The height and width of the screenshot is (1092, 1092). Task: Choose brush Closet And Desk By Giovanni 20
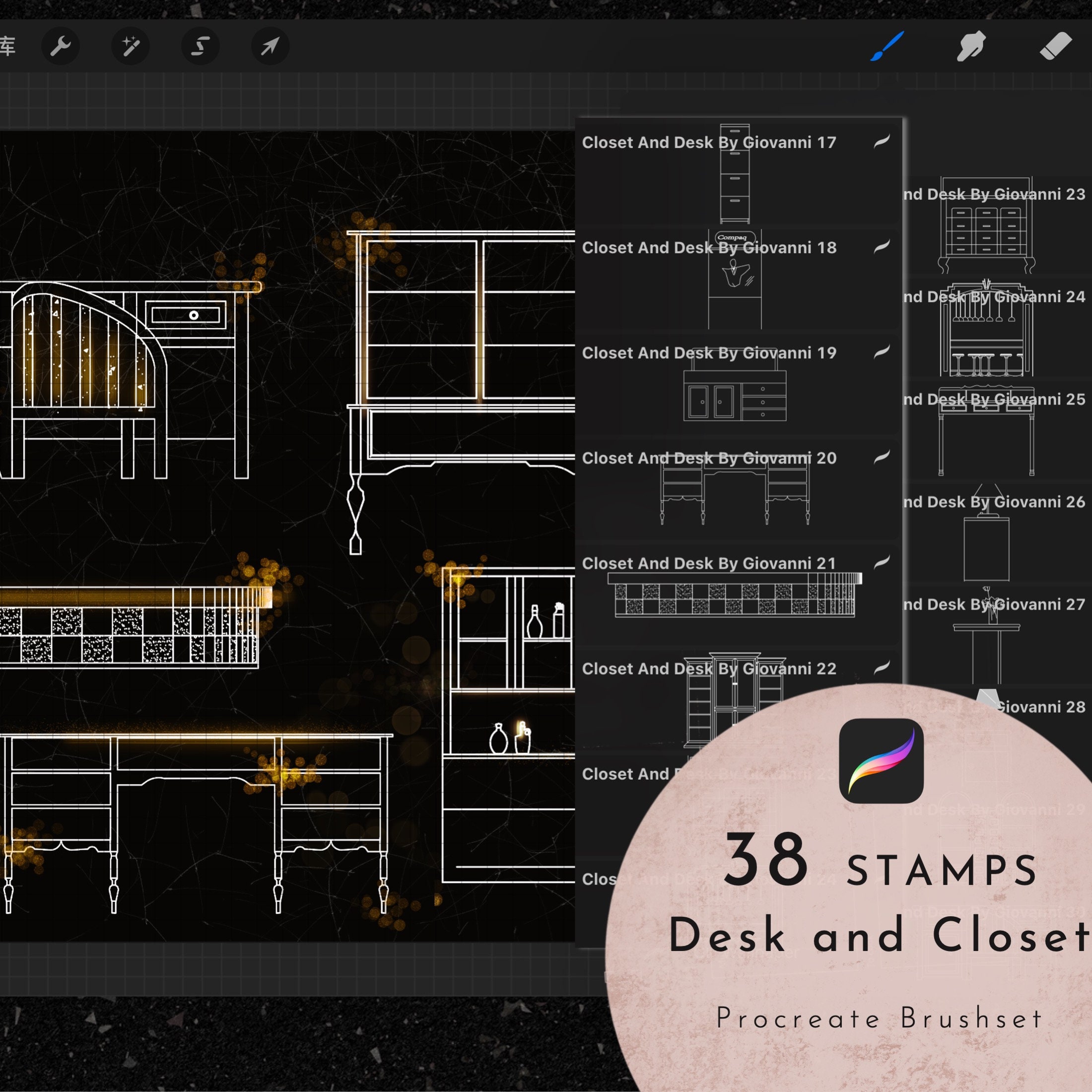coord(738,488)
